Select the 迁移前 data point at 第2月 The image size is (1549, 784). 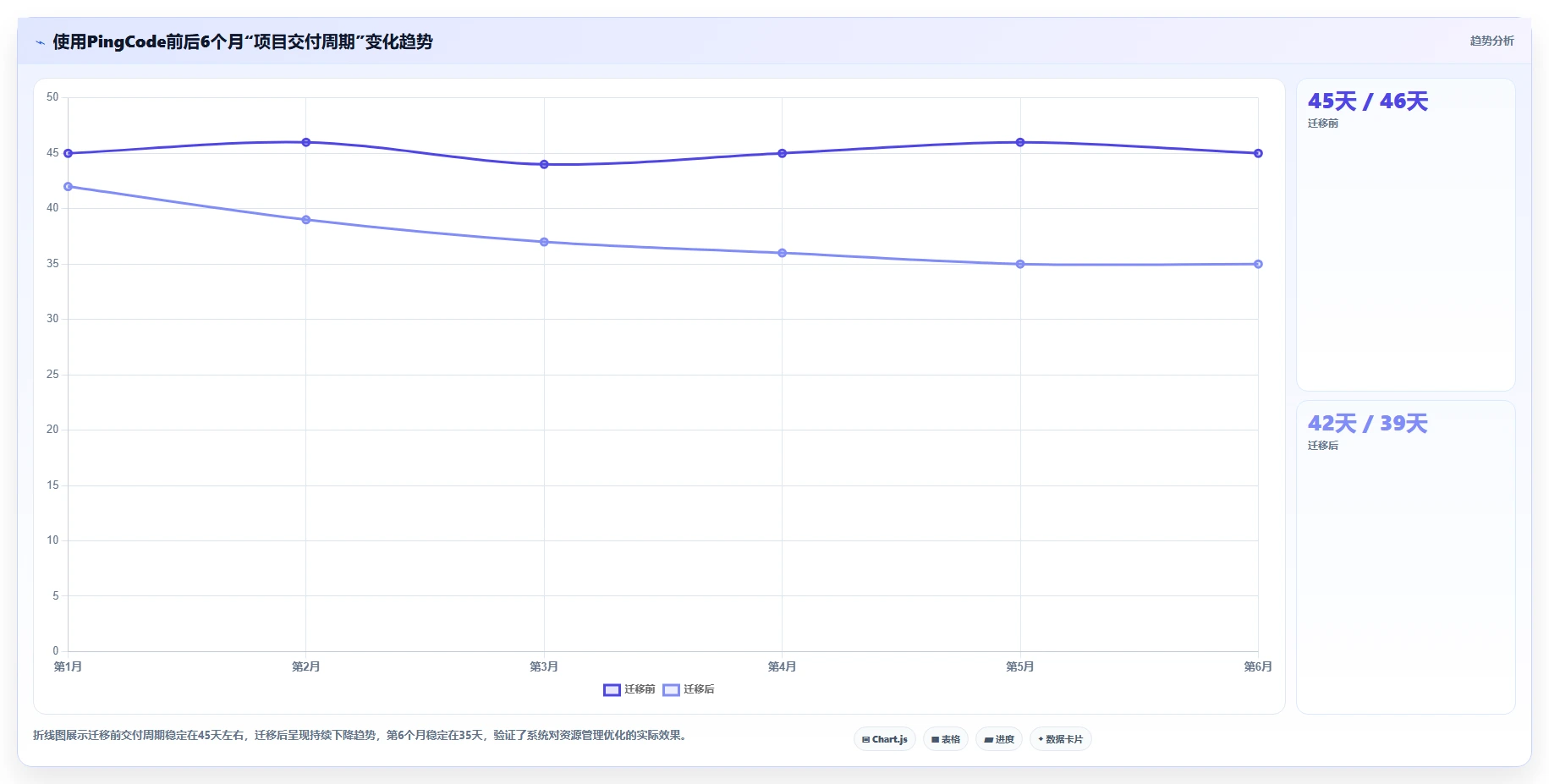[x=306, y=142]
